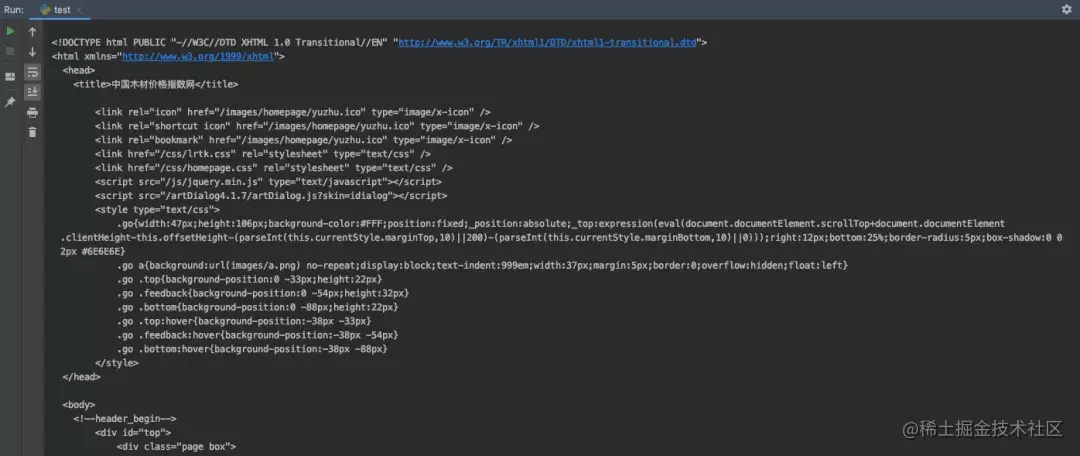Click the .go .top{background-position line
This screenshot has height=456, width=1080.
tap(249, 279)
